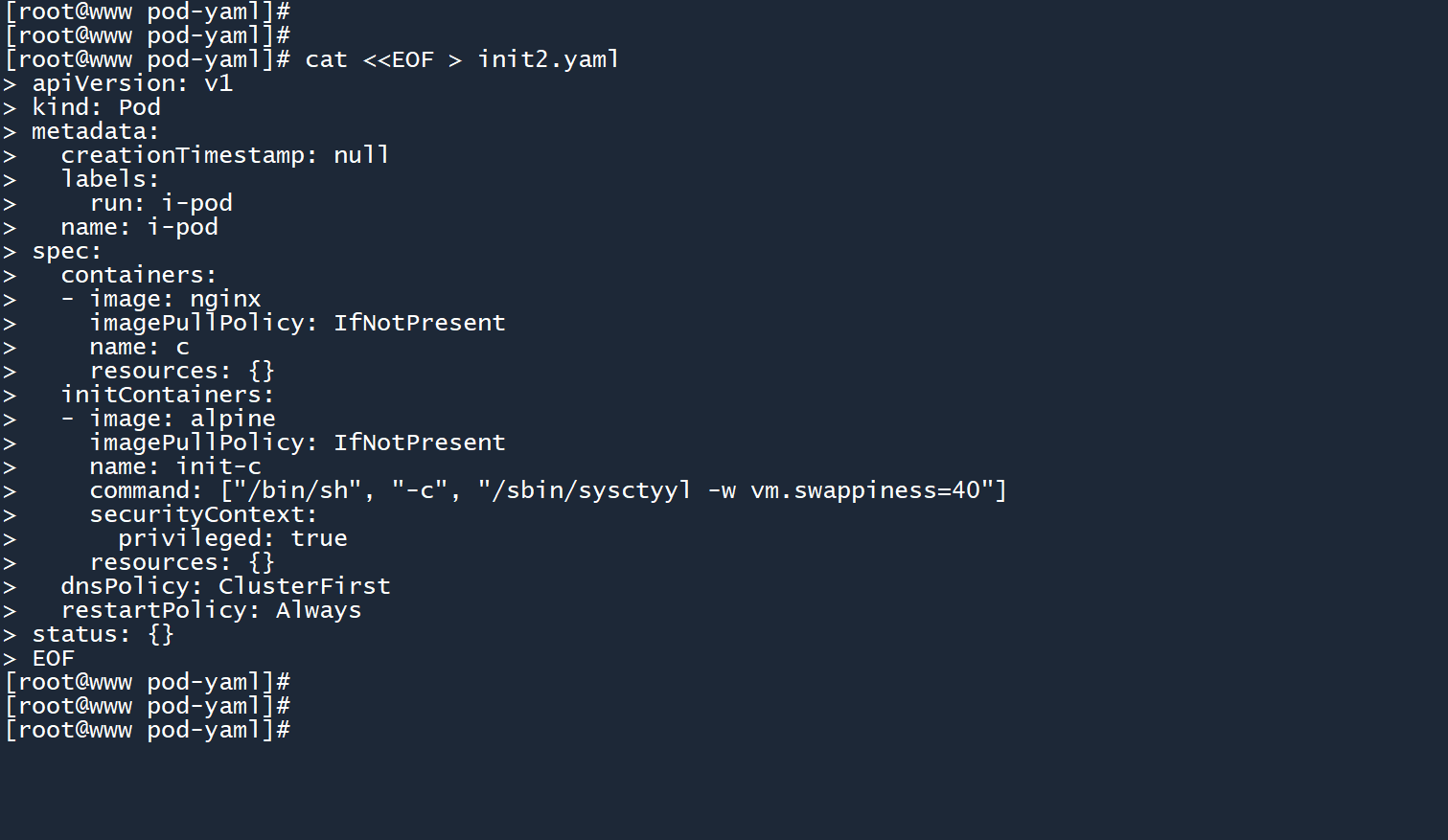Viewport: 1448px width, 840px height.
Task: Place cursor on the "labels:" line
Action: pos(110,179)
